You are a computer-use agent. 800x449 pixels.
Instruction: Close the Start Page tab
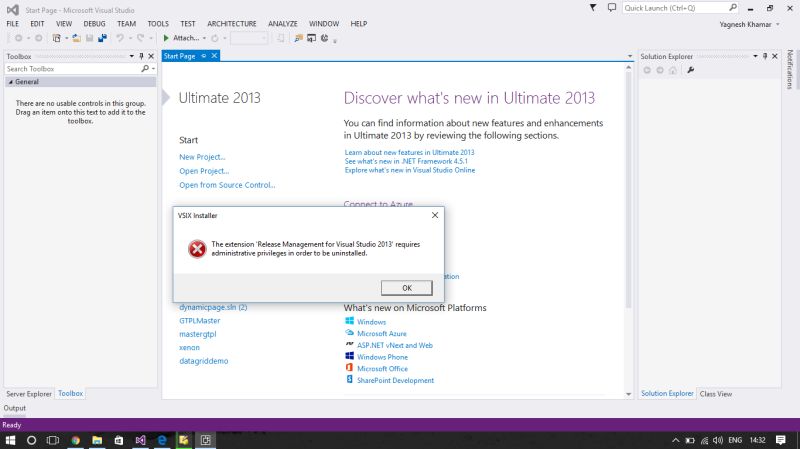click(214, 56)
